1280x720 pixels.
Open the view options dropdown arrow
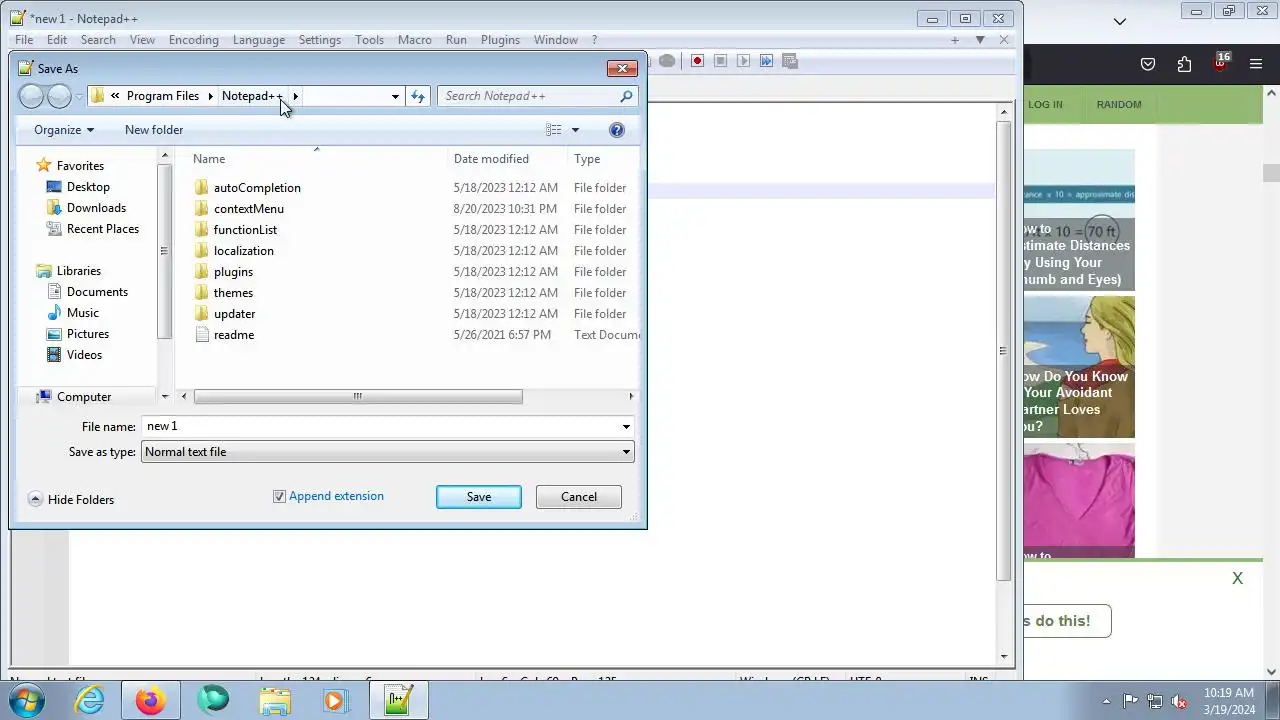(575, 130)
